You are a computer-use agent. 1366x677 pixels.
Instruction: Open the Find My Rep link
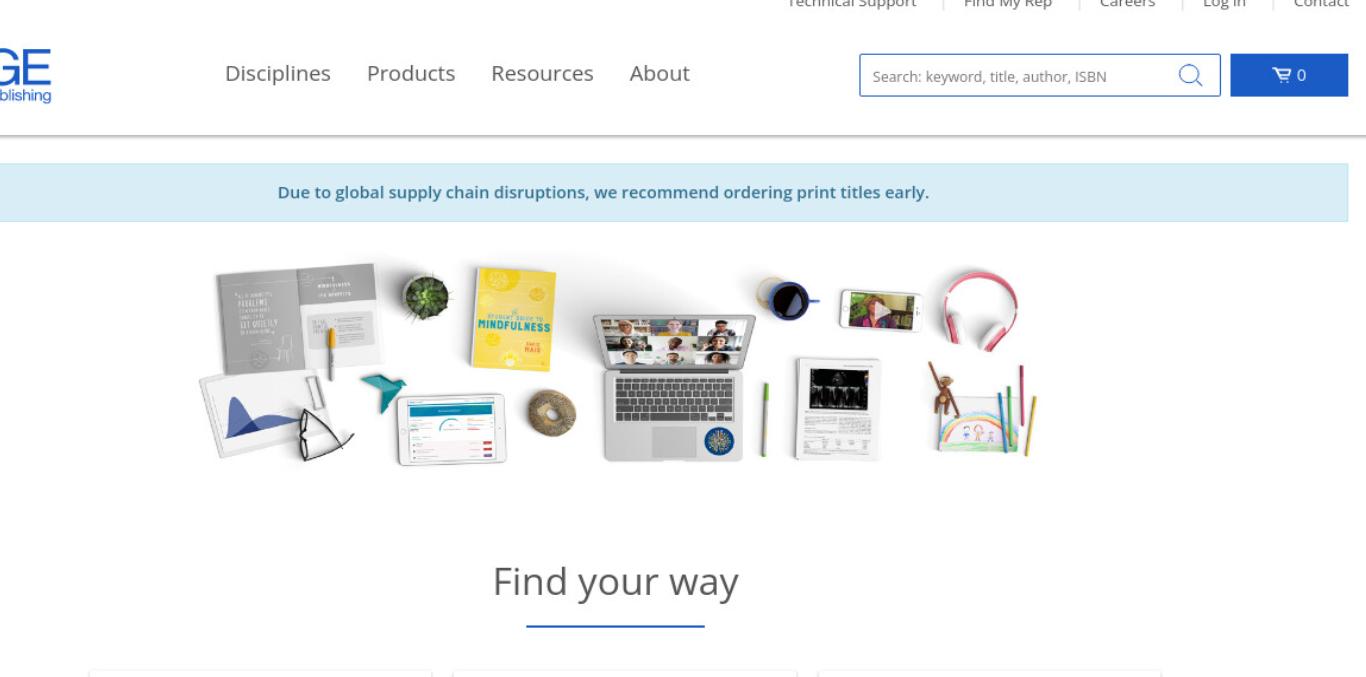1008,4
